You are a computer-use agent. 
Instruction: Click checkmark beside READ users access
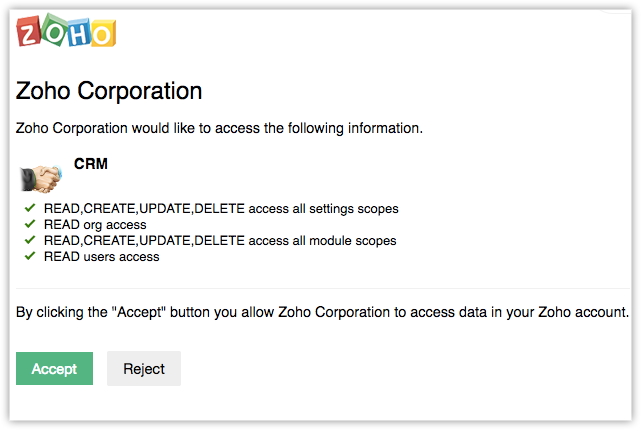(29, 257)
